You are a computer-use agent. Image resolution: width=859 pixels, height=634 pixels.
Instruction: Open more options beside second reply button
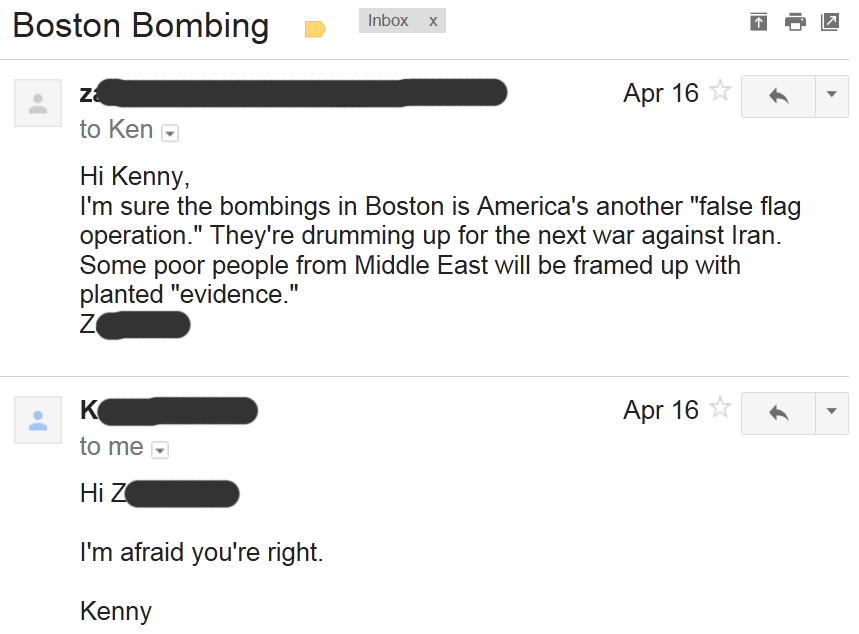click(832, 412)
